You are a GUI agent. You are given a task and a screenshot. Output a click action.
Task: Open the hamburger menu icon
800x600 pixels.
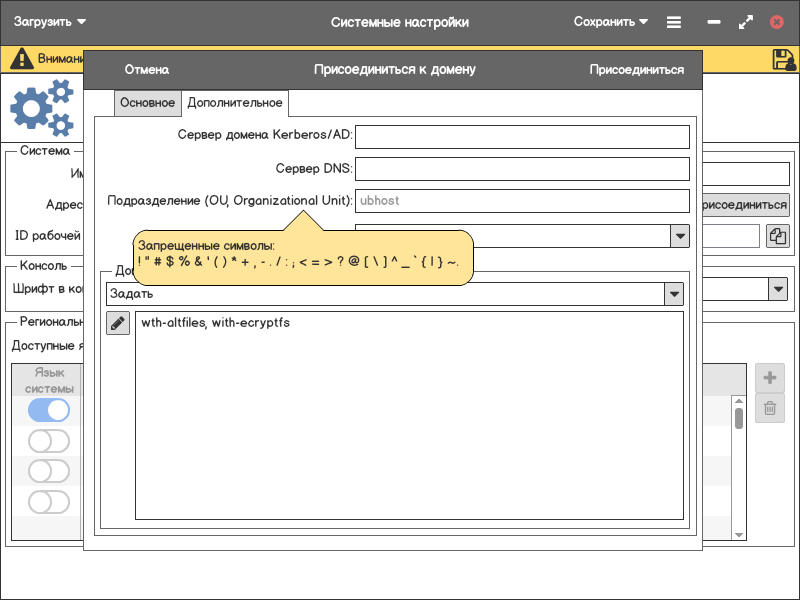[674, 22]
